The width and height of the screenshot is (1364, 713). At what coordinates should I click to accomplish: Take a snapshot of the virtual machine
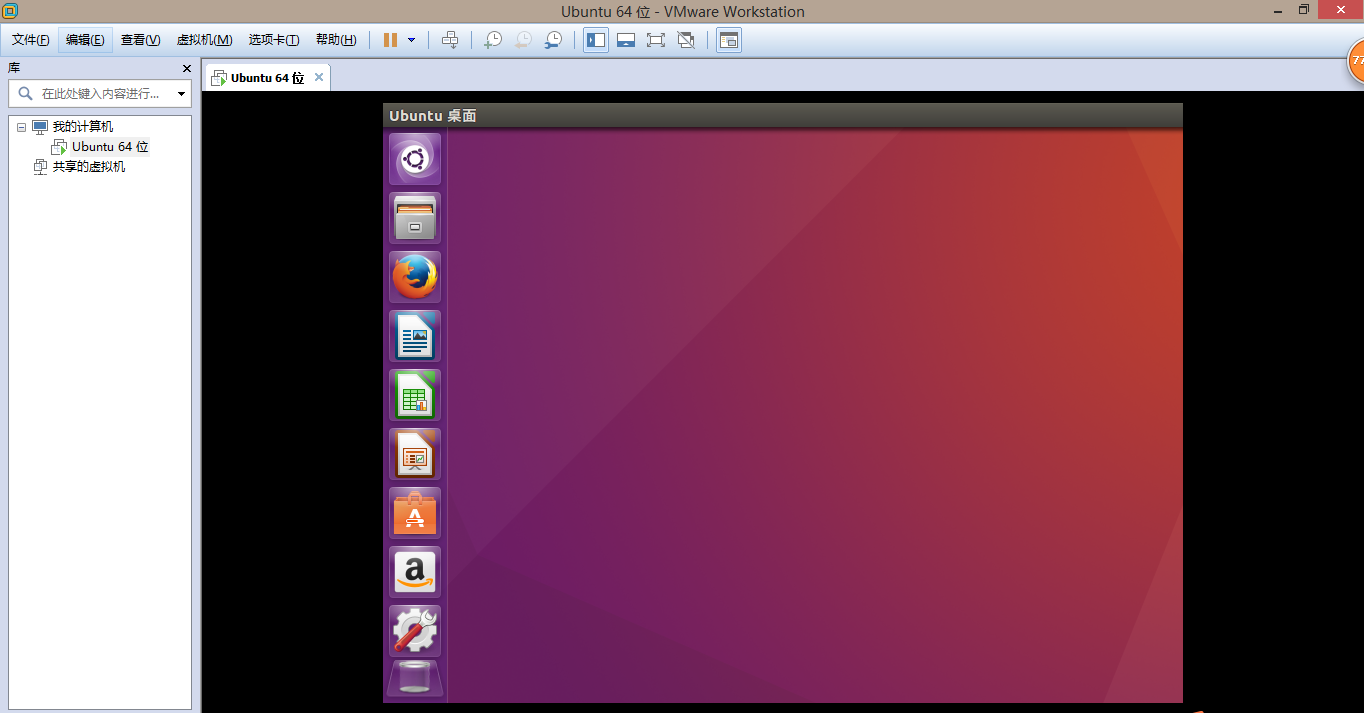[493, 40]
